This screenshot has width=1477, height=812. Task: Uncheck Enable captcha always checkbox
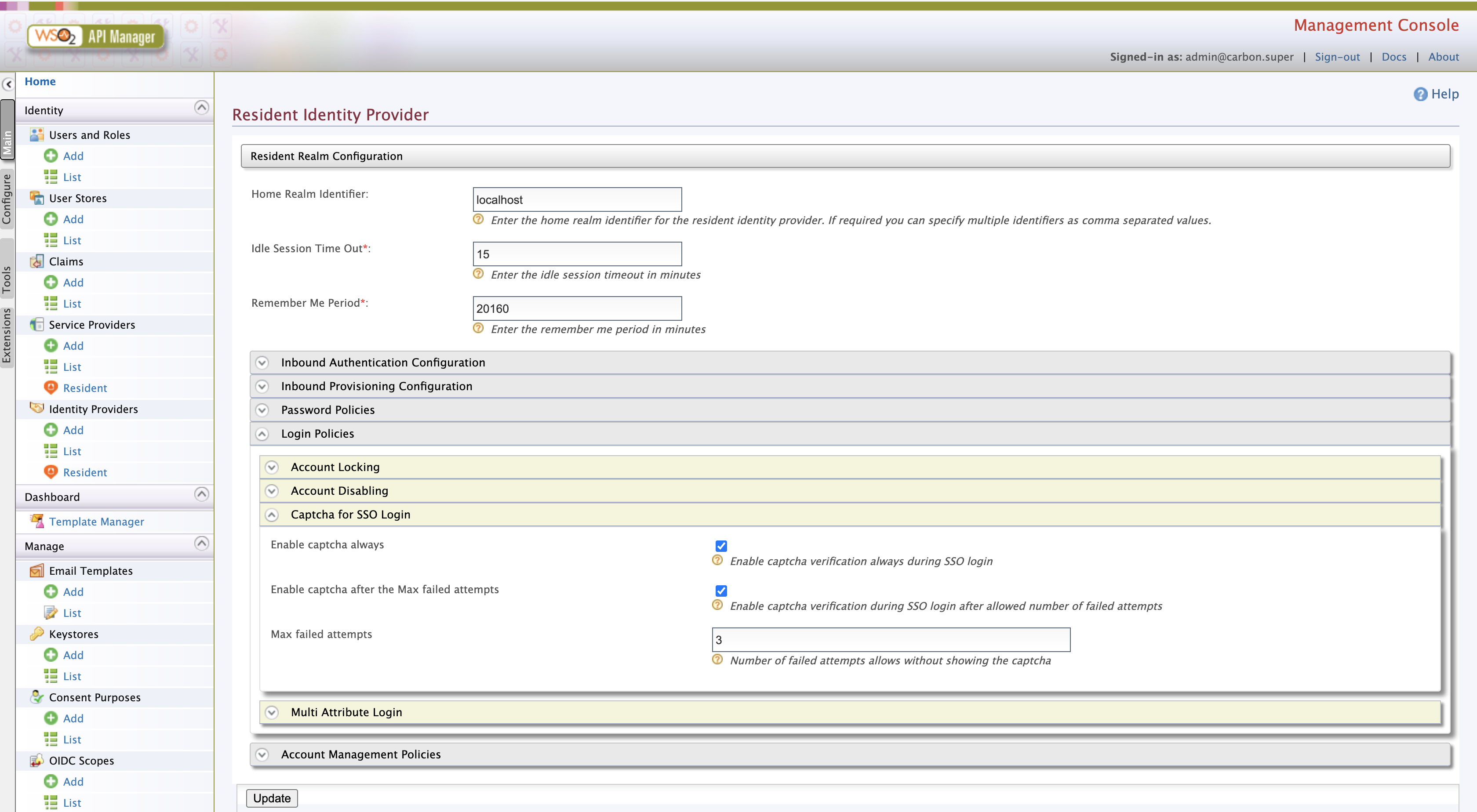point(721,546)
